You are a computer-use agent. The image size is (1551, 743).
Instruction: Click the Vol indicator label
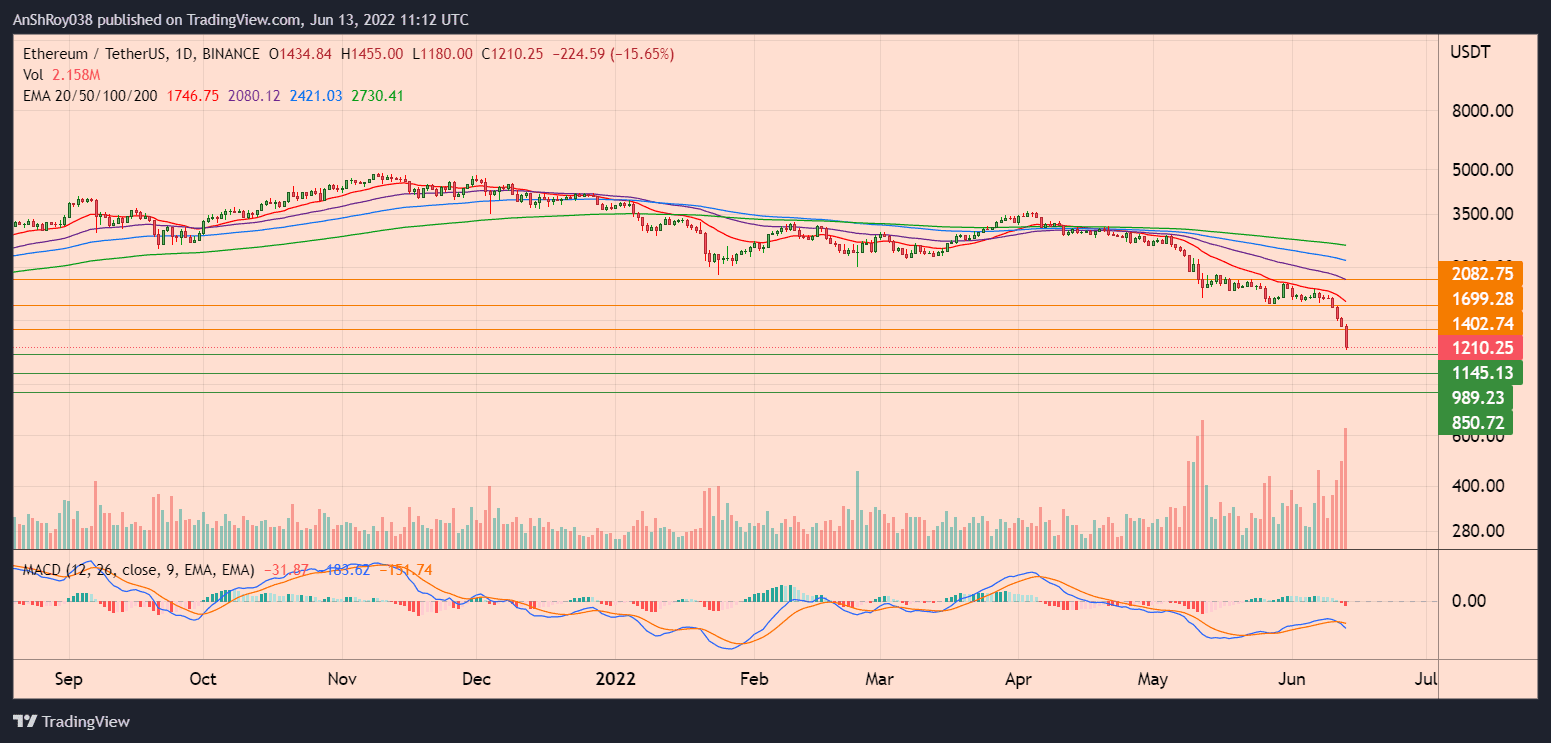coord(32,74)
